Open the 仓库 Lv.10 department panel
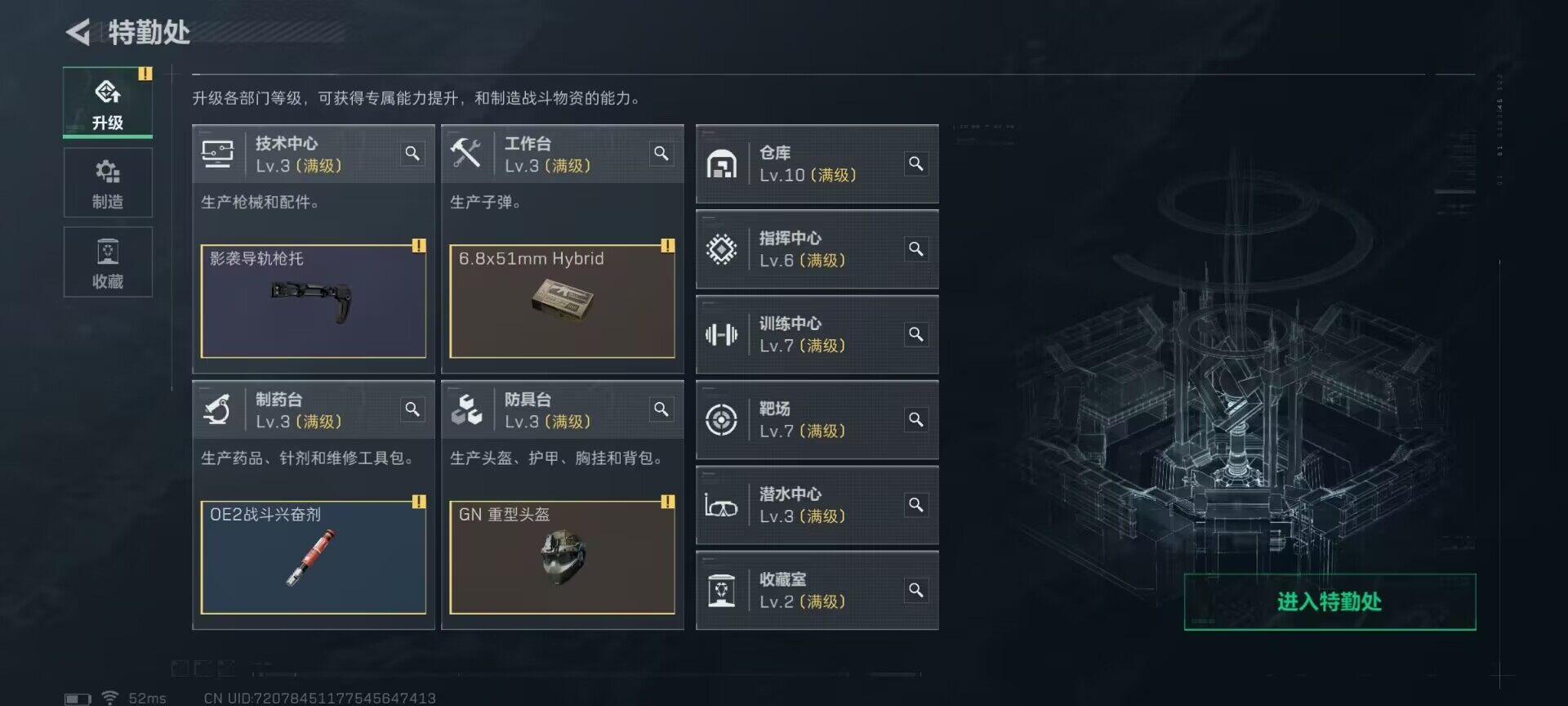This screenshot has width=1568, height=706. (x=817, y=164)
